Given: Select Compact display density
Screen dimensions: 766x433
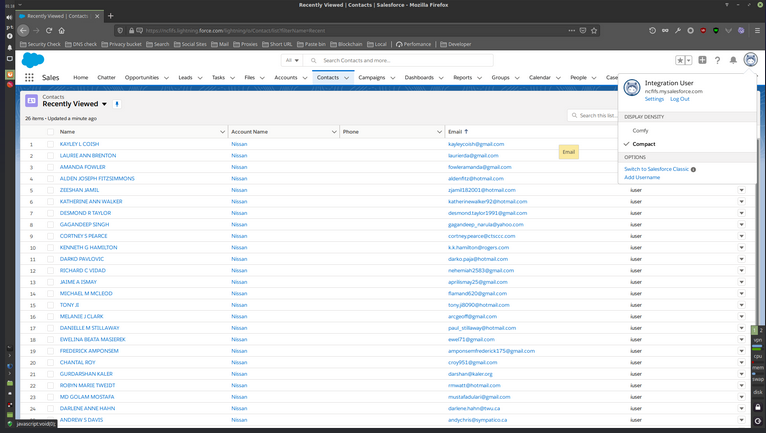Looking at the screenshot, I should click(644, 144).
